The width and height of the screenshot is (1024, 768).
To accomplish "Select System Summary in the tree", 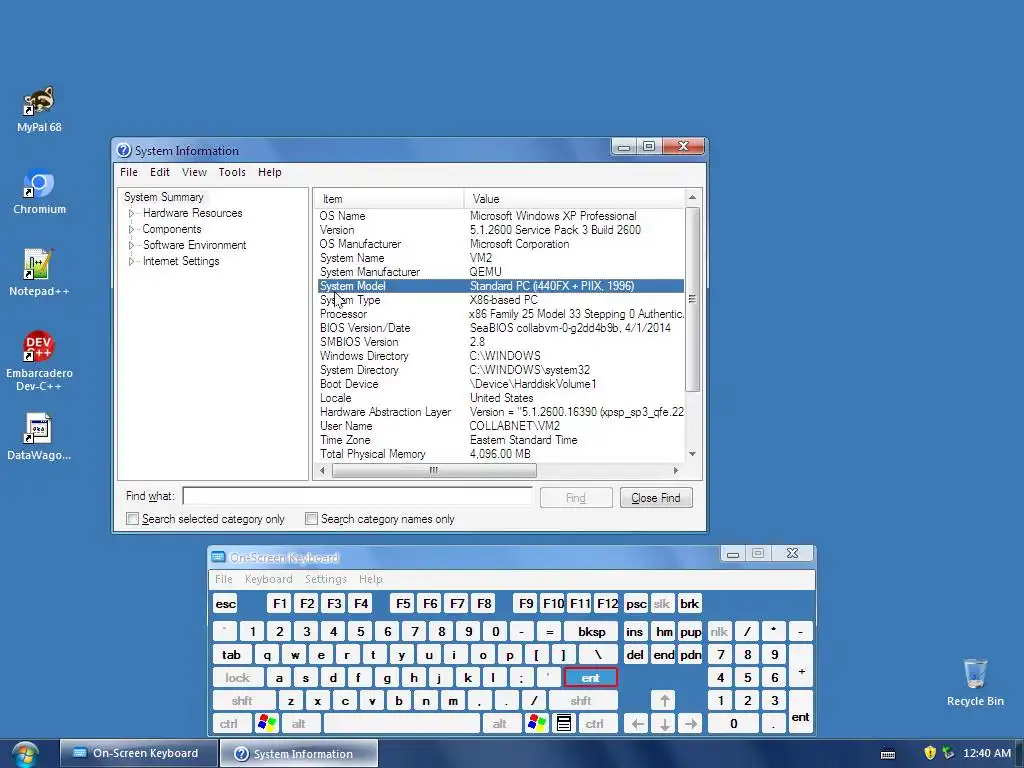I will [163, 197].
